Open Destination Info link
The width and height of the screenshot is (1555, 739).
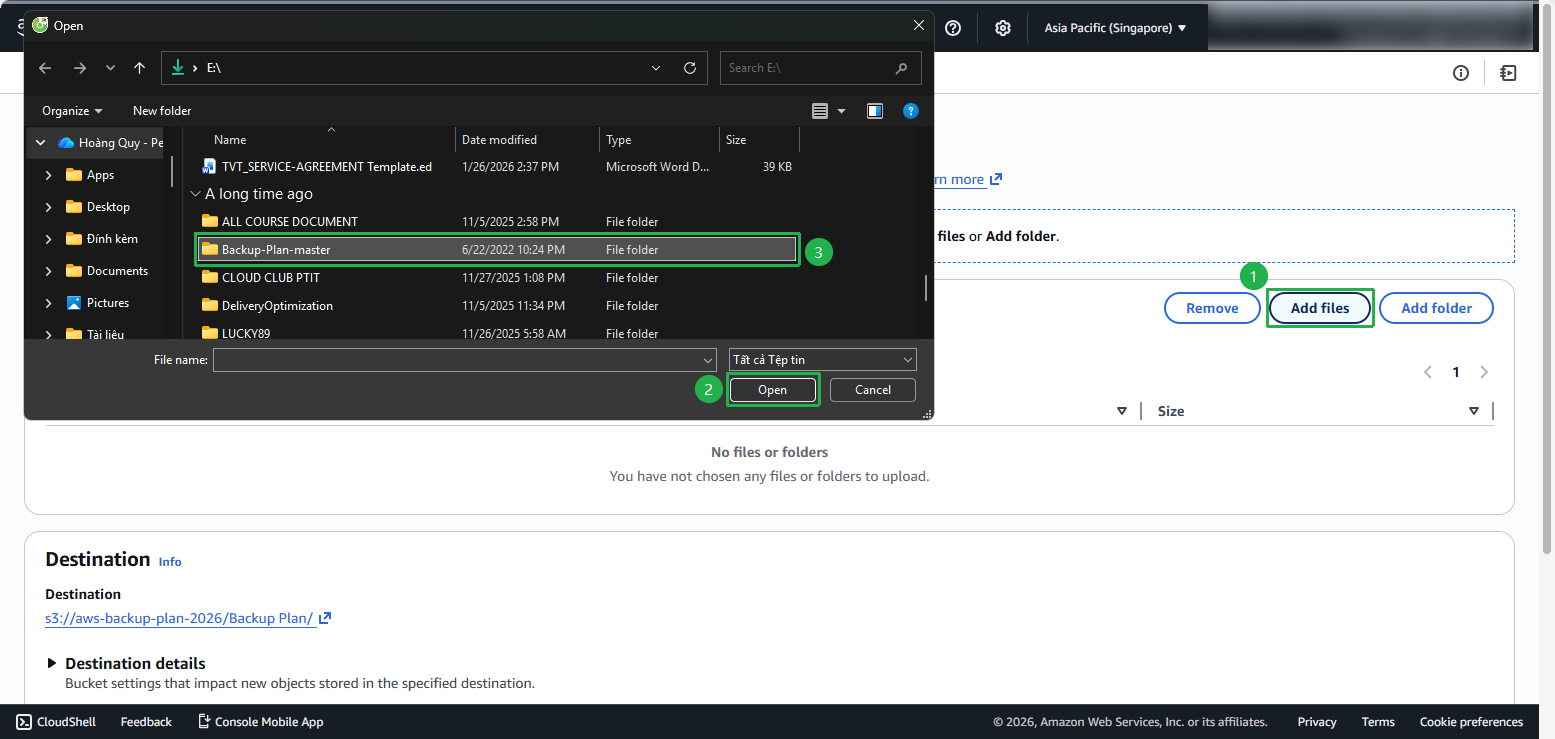coord(170,562)
